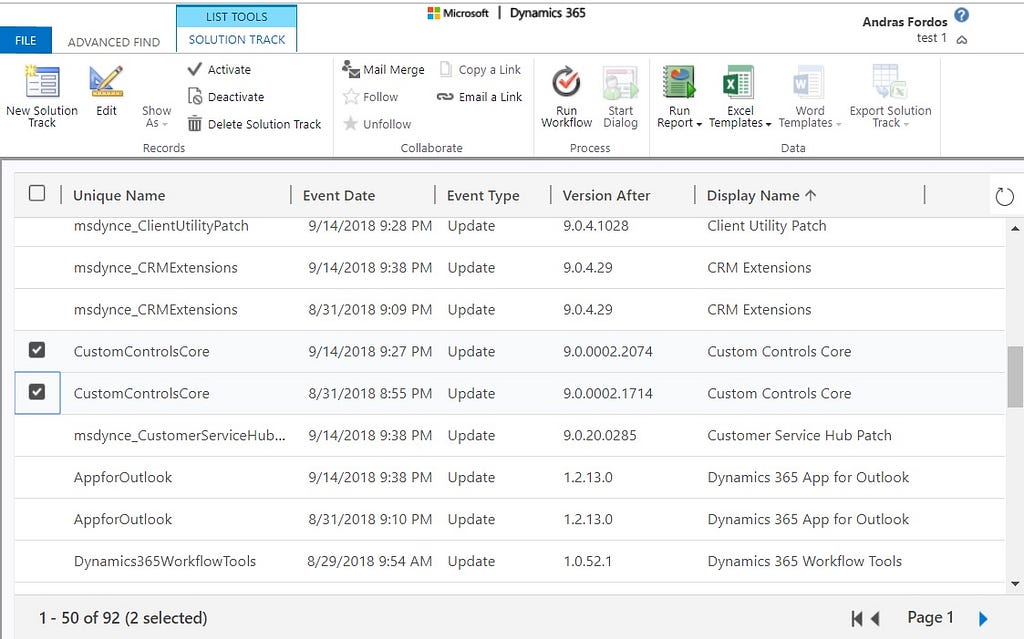
Task: Click the Start Dialog icon
Action: 620,82
